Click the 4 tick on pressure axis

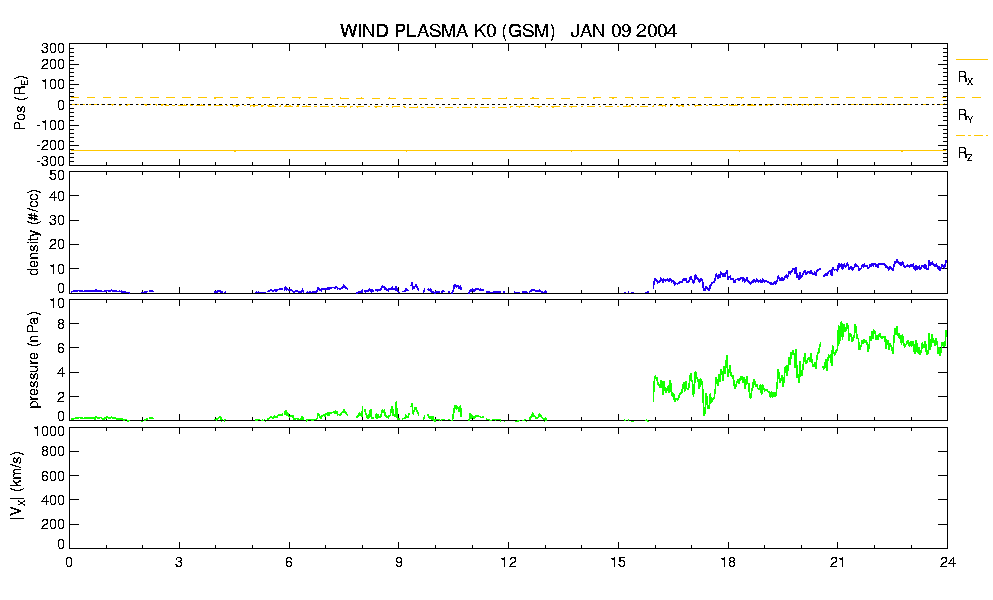point(61,373)
